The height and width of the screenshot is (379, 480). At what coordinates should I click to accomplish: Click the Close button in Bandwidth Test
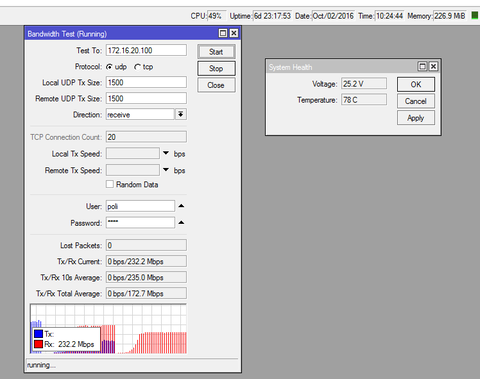216,85
